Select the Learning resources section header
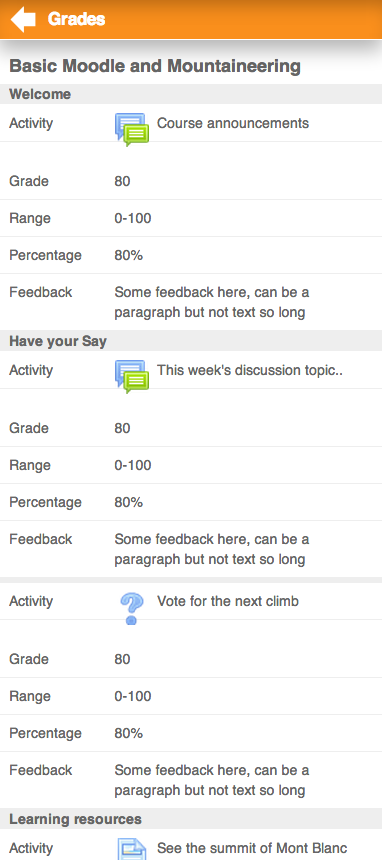Viewport: 382px width, 860px height. (x=191, y=819)
